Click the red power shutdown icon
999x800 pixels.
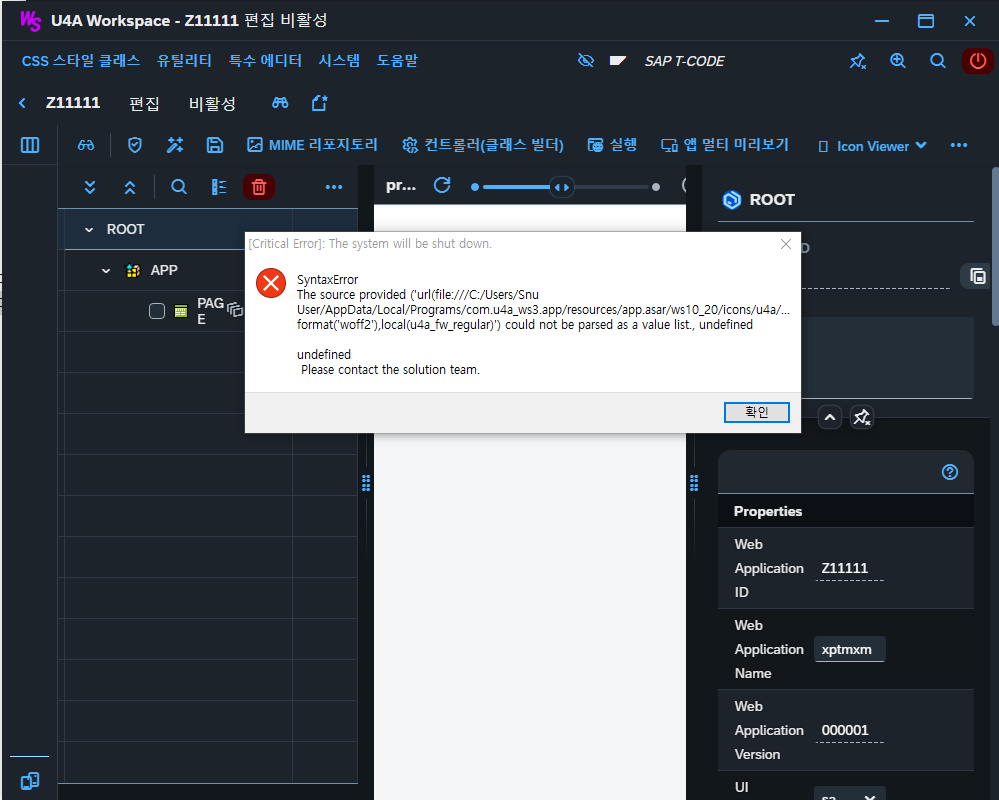click(977, 61)
